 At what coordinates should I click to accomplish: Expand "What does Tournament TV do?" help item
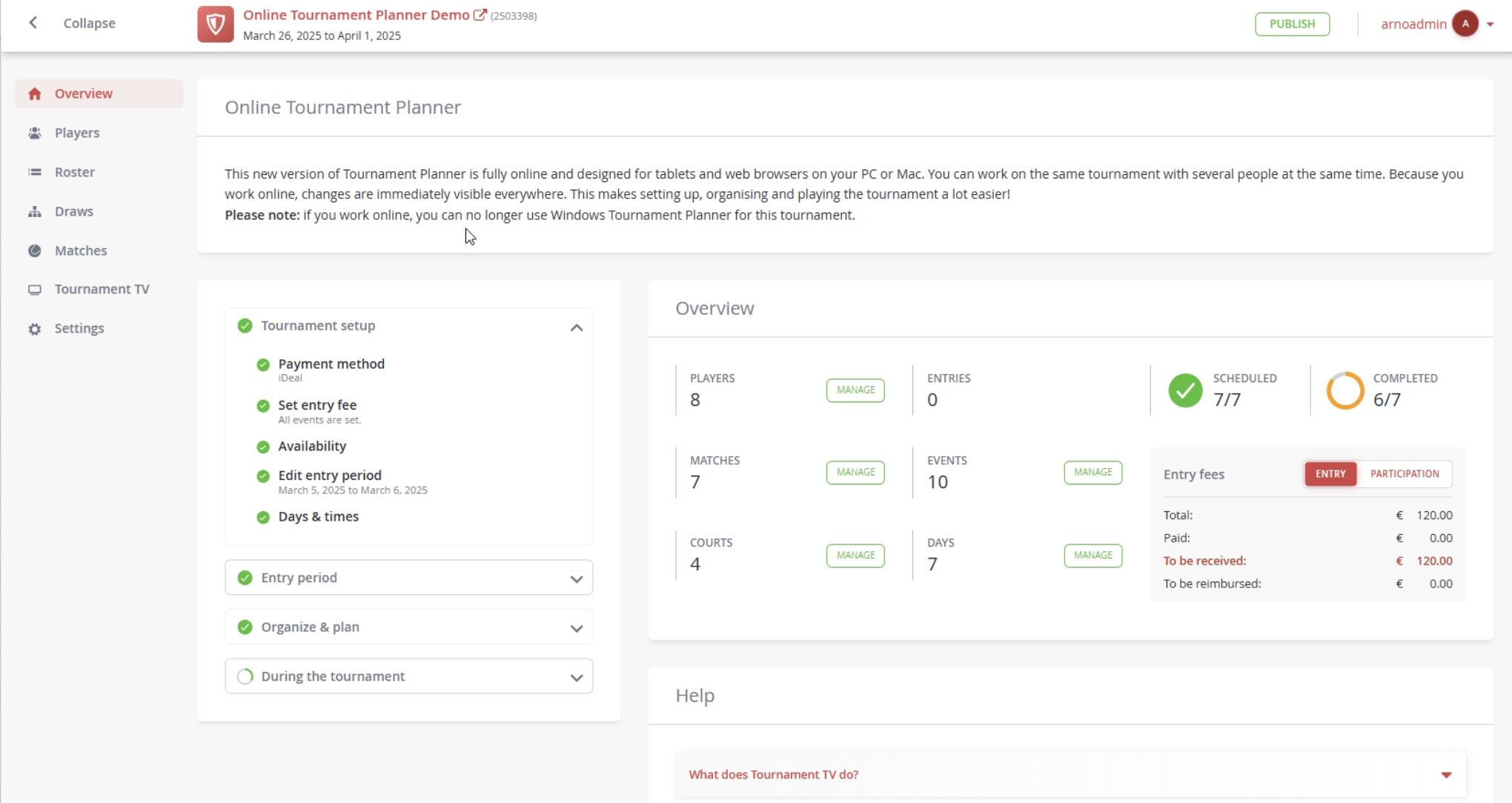point(1445,775)
